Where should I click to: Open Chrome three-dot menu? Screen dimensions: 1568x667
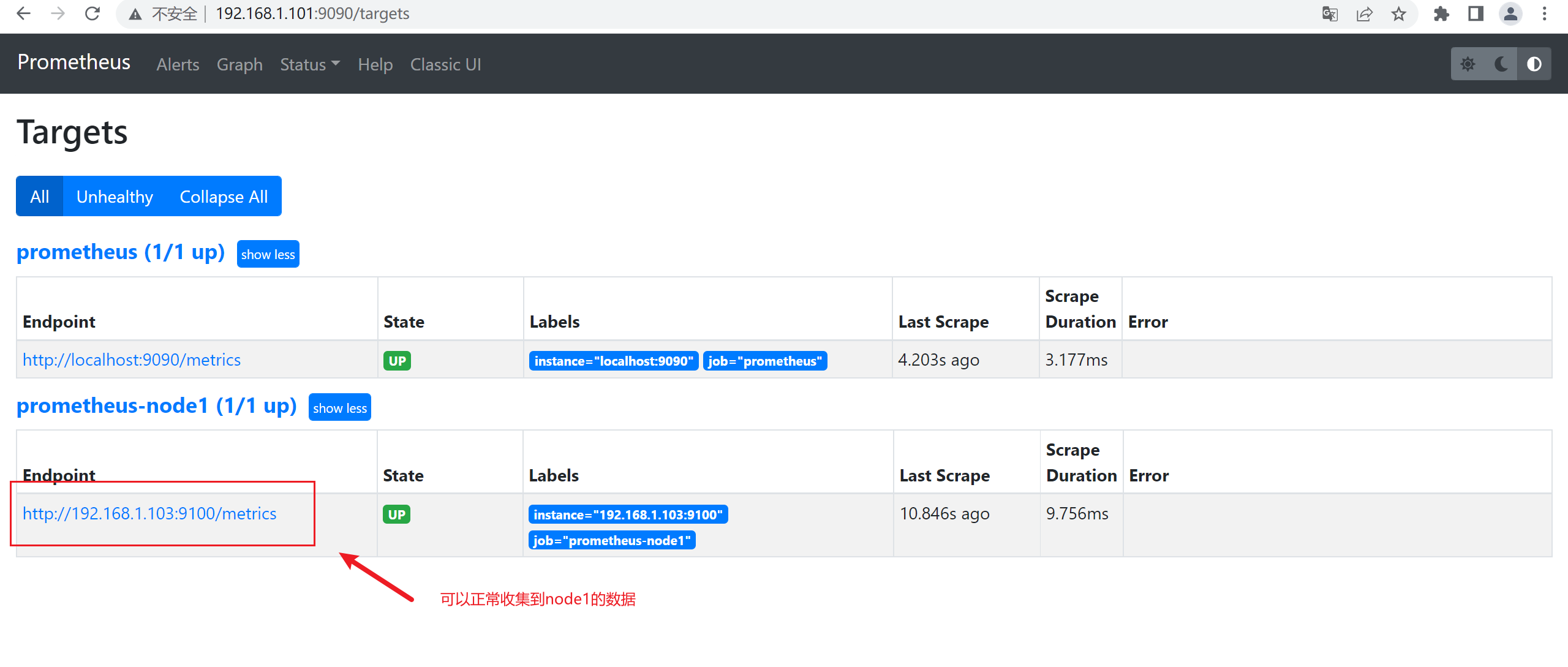[1544, 14]
